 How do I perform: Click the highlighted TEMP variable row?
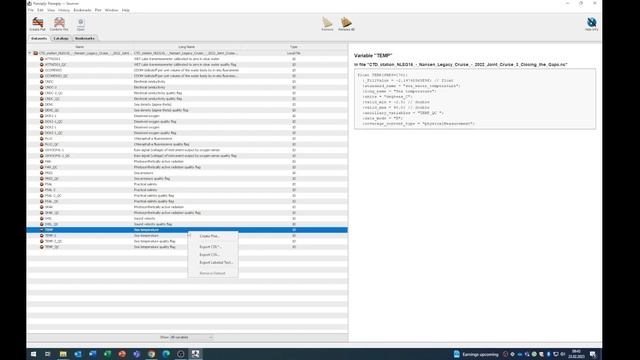(x=187, y=230)
